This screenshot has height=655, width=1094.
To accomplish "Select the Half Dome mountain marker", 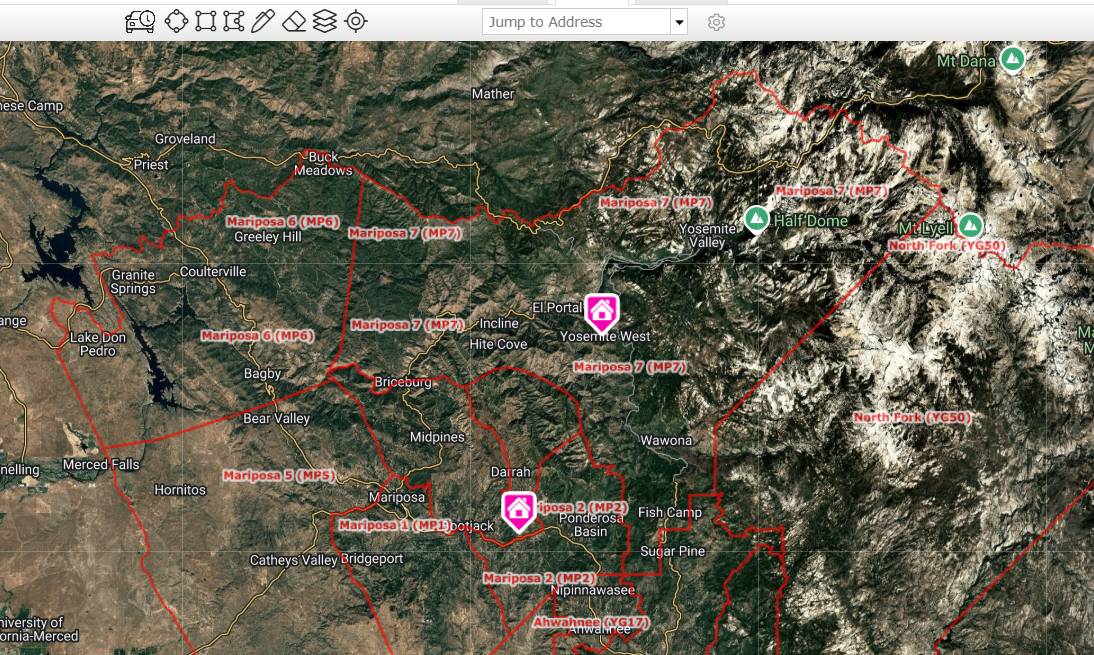I will point(757,219).
